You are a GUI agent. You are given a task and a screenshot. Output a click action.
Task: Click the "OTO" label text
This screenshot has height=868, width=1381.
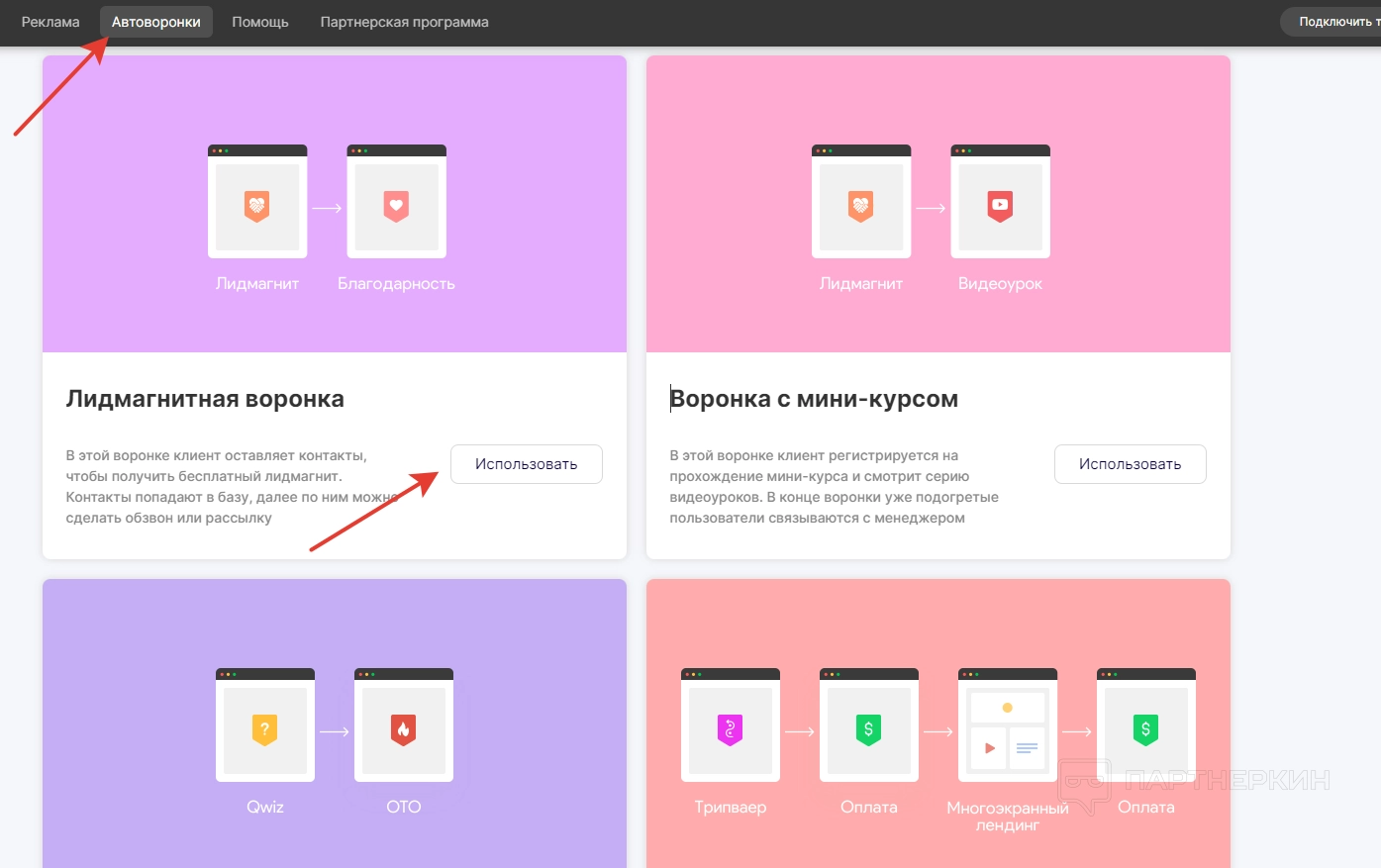click(404, 807)
